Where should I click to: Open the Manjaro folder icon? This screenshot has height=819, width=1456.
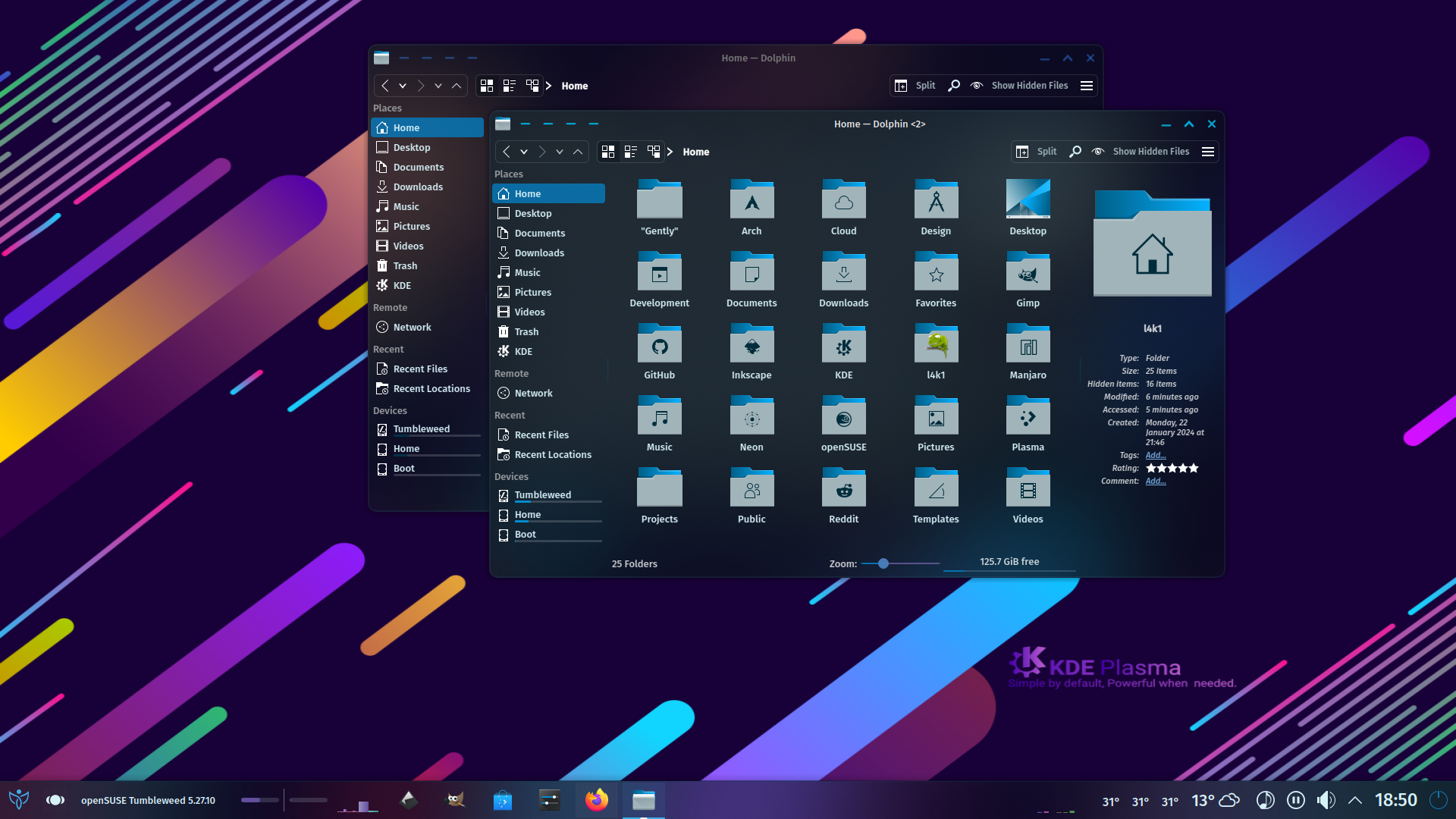[x=1028, y=344]
